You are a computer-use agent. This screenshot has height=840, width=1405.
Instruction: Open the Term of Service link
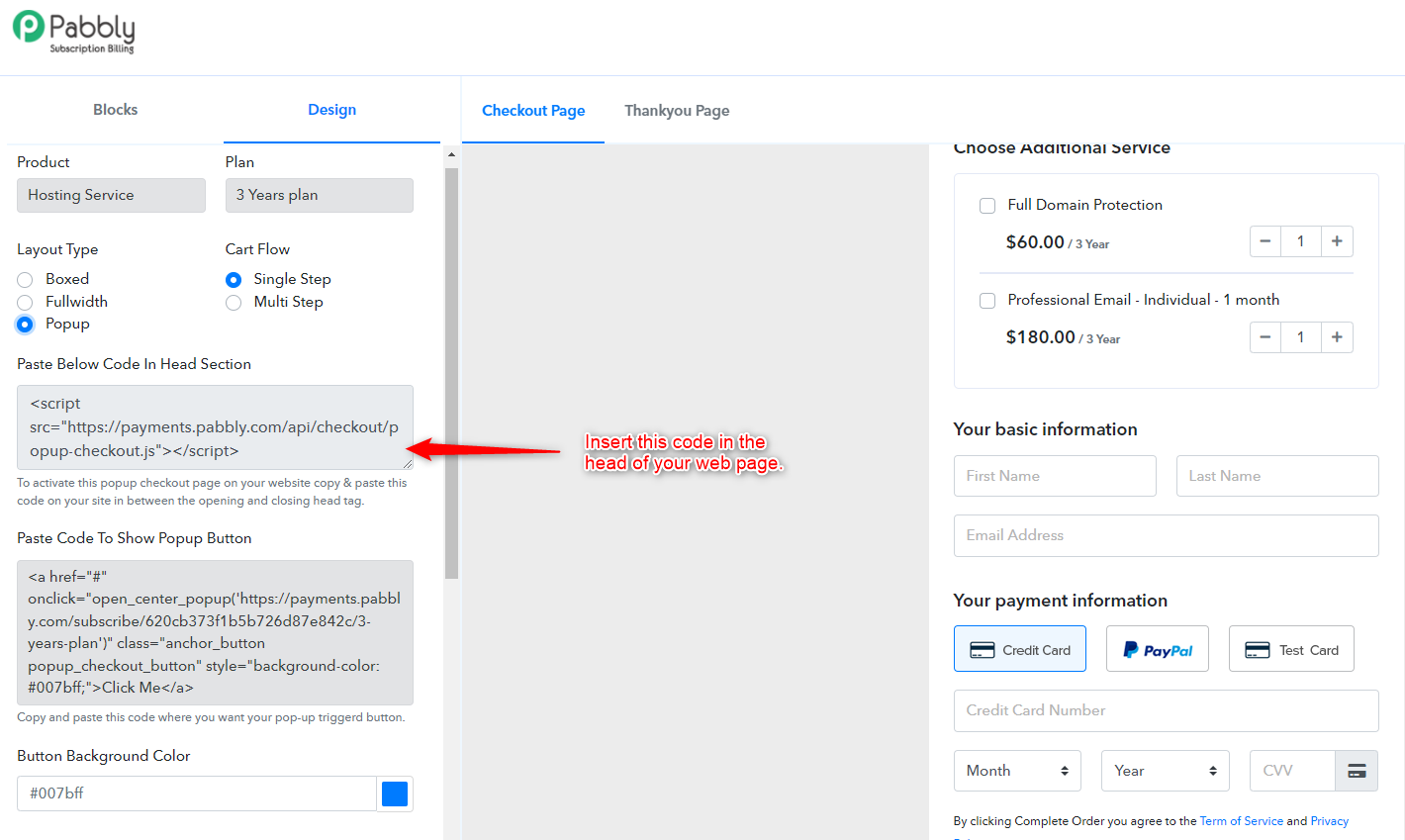click(x=1241, y=821)
